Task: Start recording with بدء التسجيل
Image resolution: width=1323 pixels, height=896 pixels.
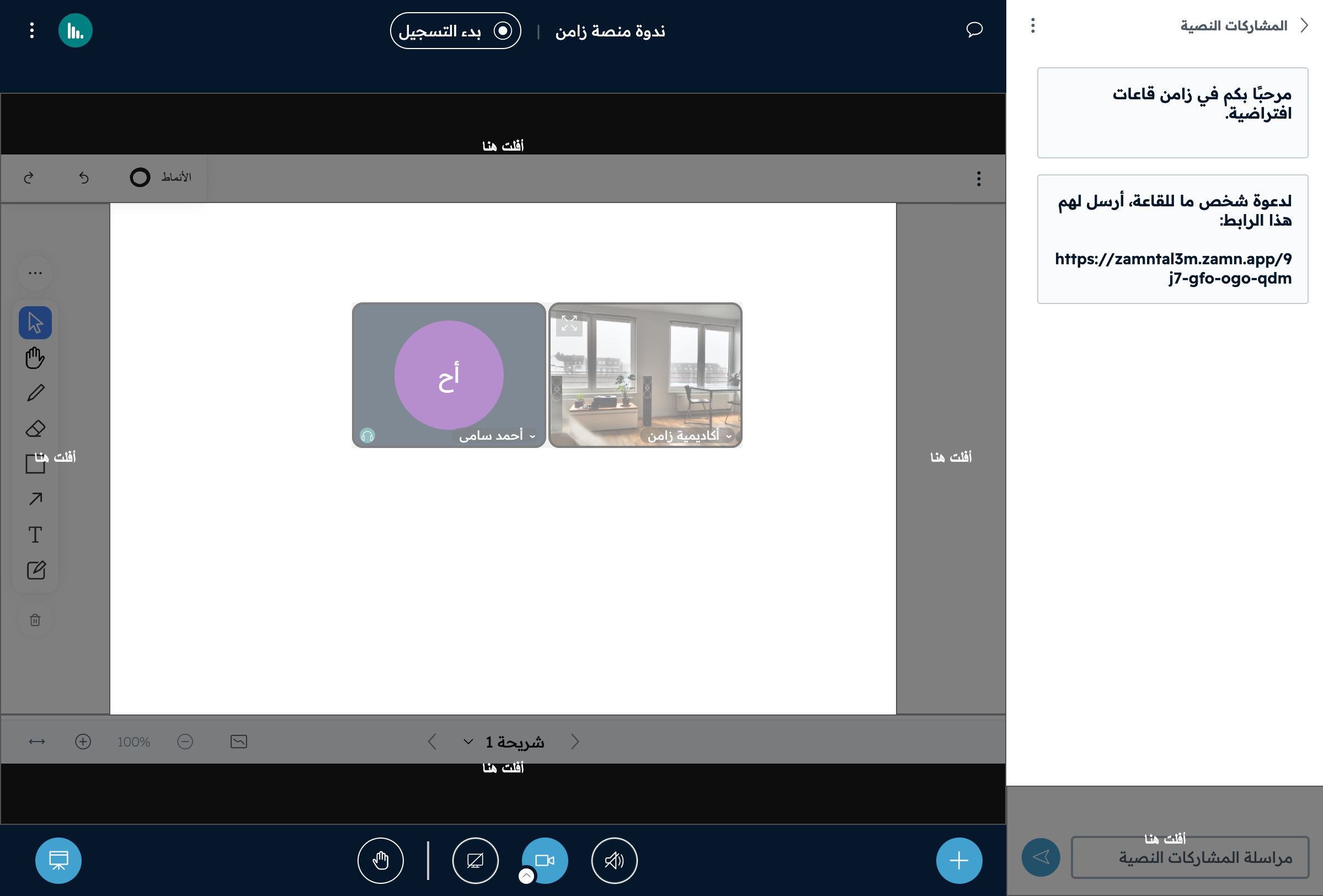Action: [455, 31]
